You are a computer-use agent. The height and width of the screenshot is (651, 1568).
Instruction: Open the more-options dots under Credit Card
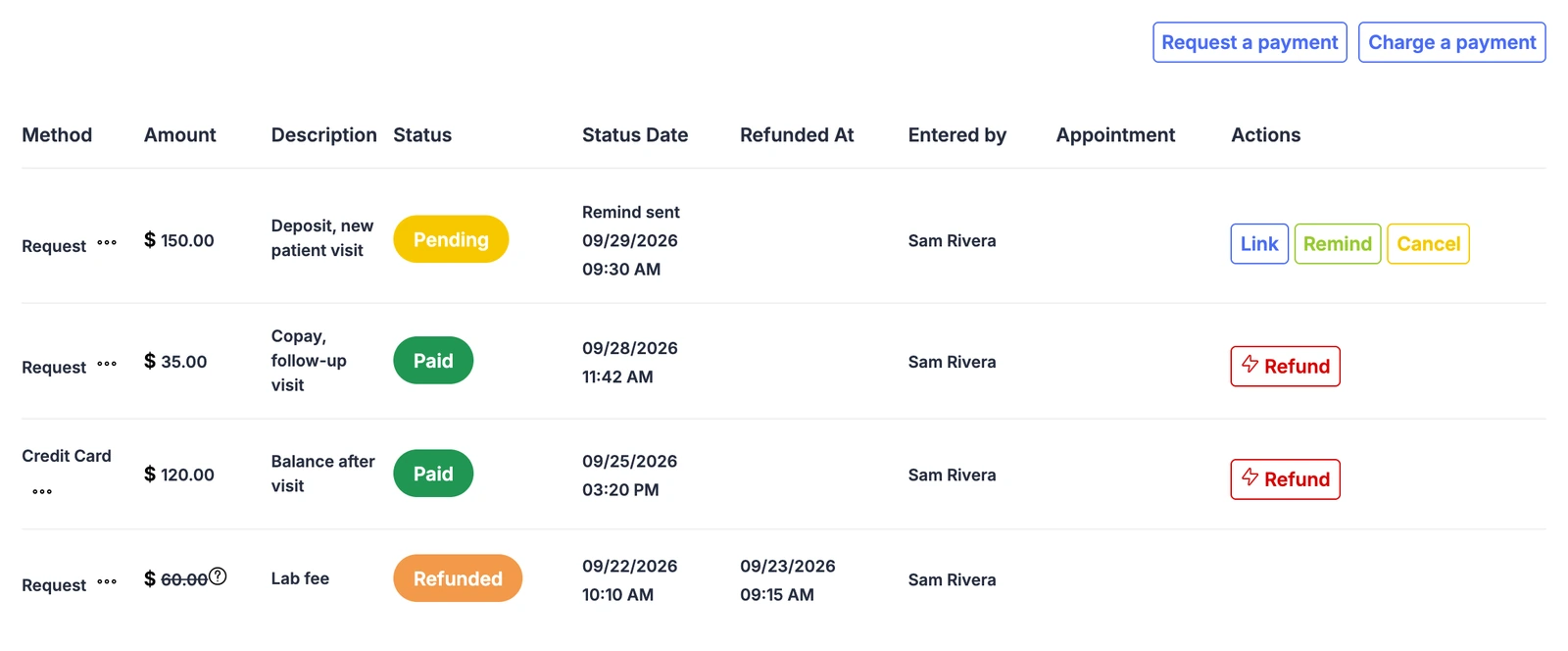coord(42,491)
